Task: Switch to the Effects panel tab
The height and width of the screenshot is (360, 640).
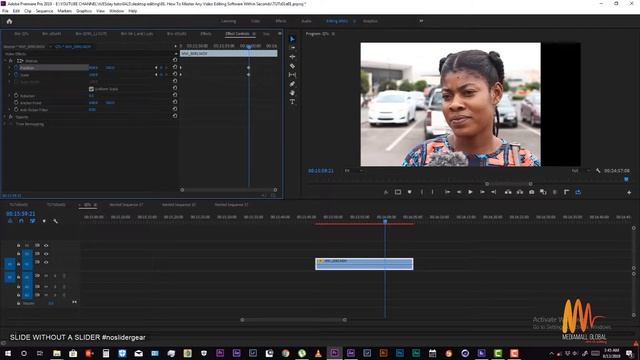Action: 206,34
